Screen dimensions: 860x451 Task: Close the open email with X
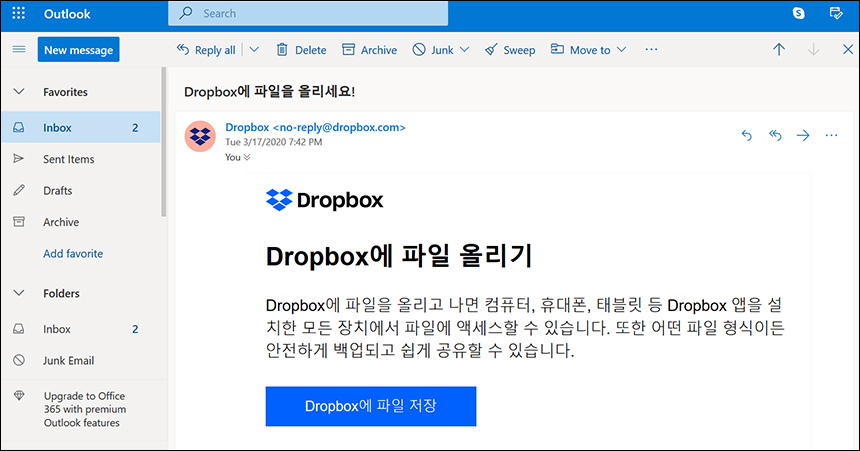(848, 49)
